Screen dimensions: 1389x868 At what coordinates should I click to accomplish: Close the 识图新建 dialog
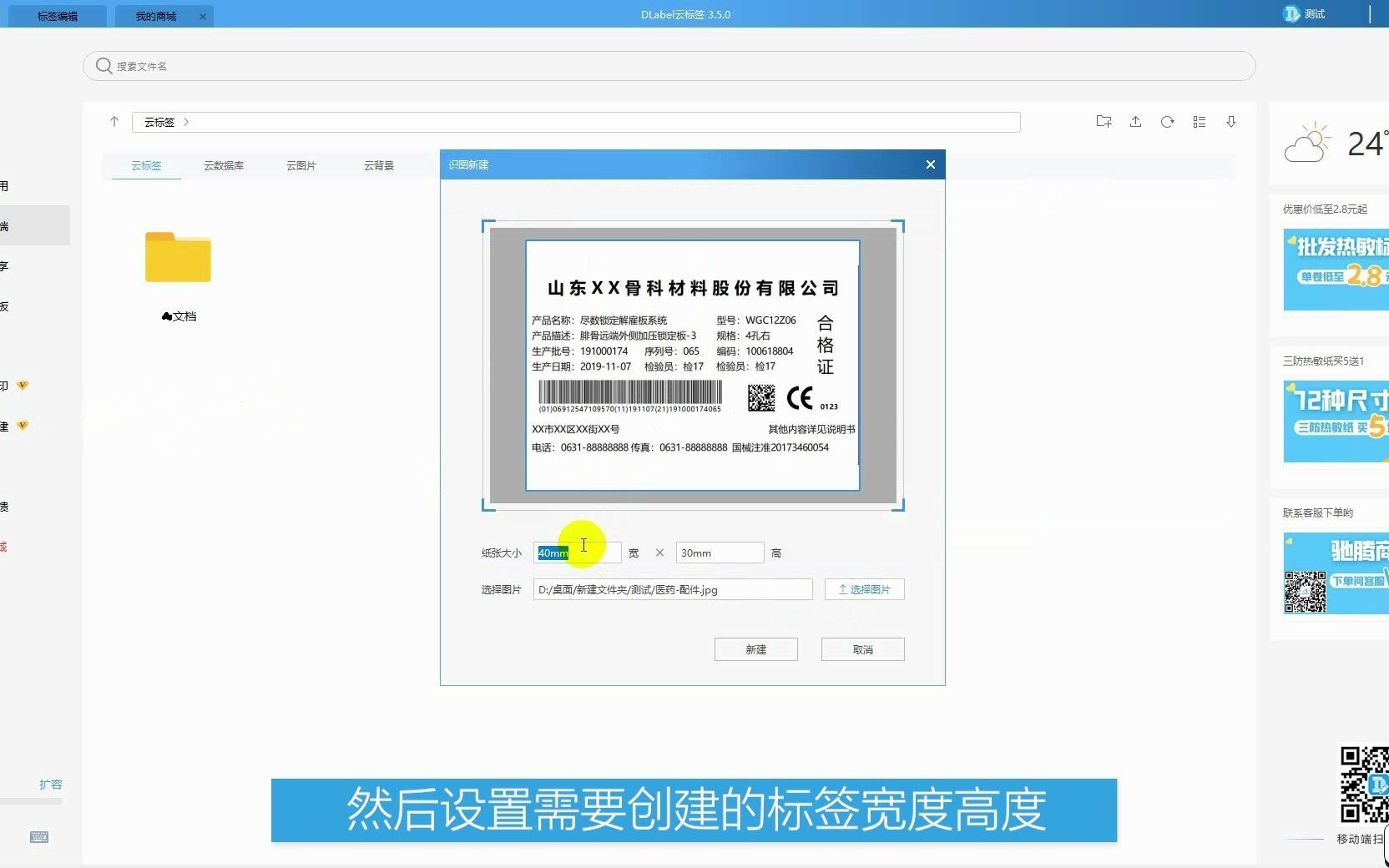click(931, 164)
